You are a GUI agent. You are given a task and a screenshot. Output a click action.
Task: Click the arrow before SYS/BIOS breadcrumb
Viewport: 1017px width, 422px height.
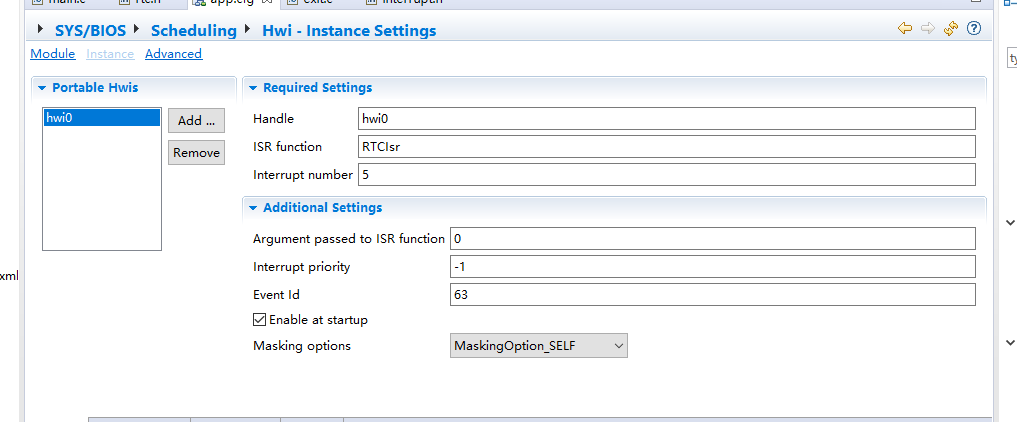point(40,30)
